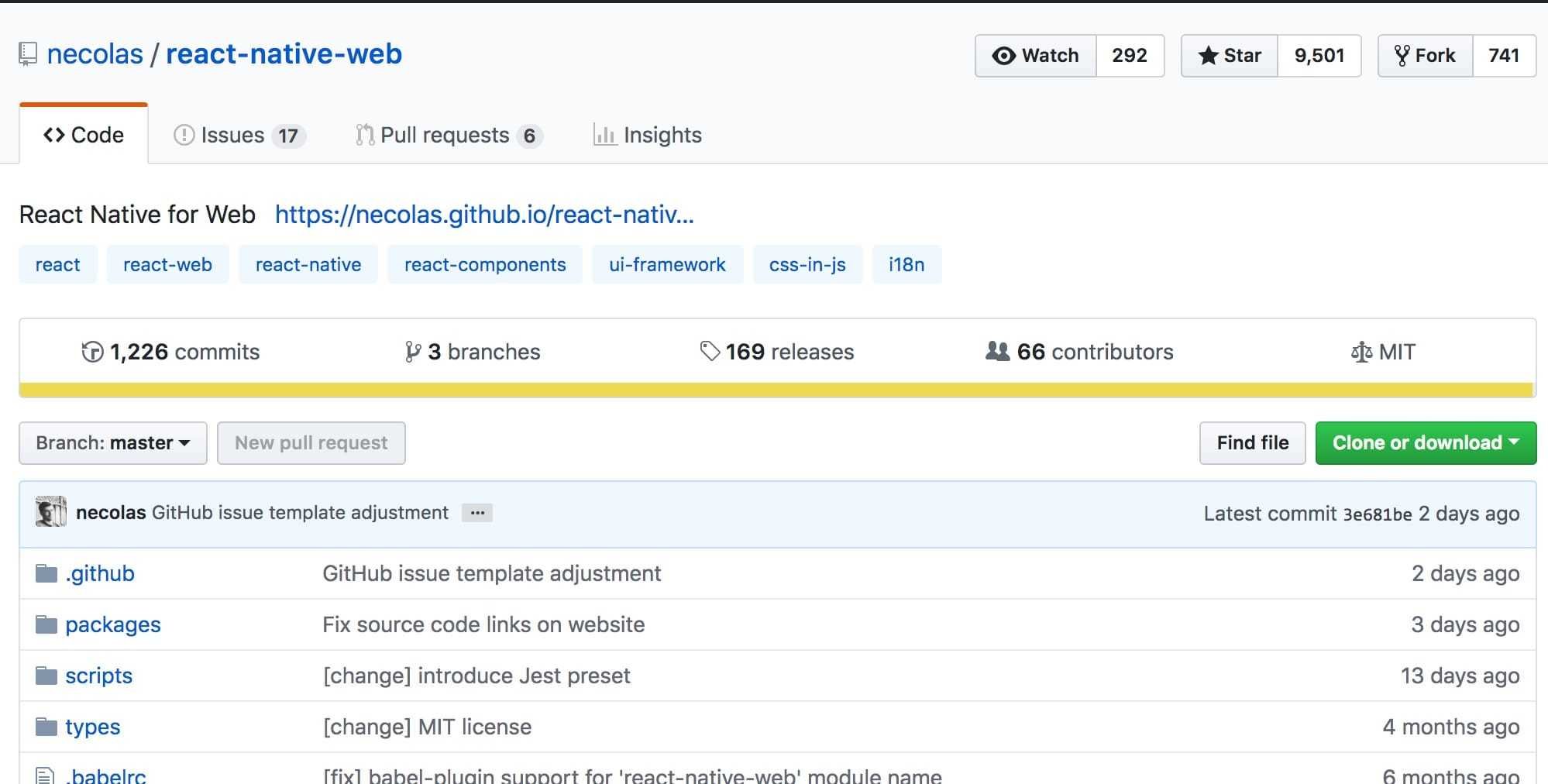Open latest commit hash 3e681be
The width and height of the screenshot is (1548, 784).
pyautogui.click(x=1378, y=514)
